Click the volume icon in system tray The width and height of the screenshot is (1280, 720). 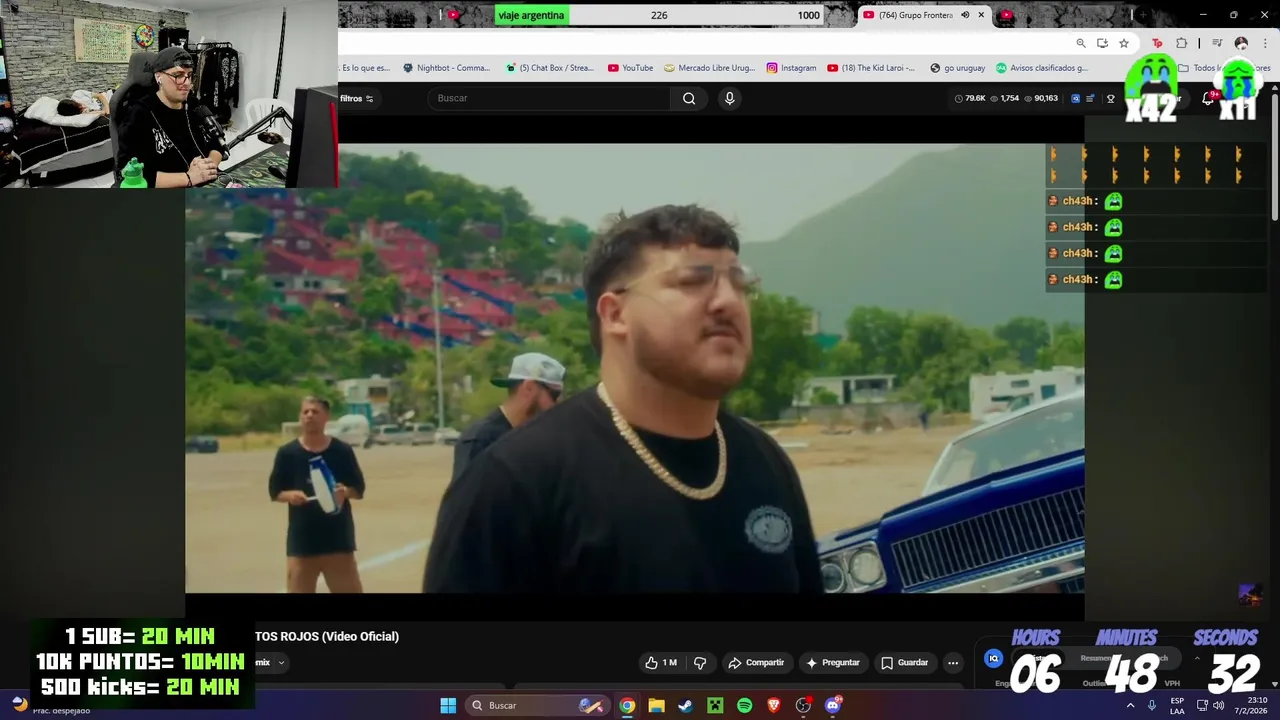(x=1218, y=705)
